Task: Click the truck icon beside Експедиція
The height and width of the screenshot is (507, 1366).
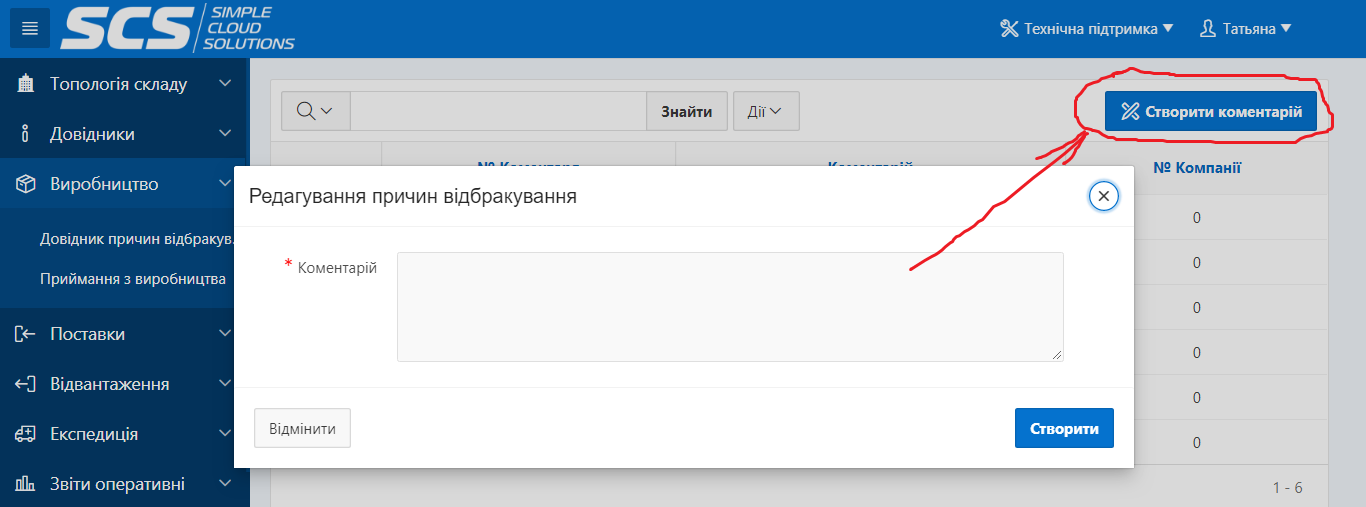Action: coord(26,434)
